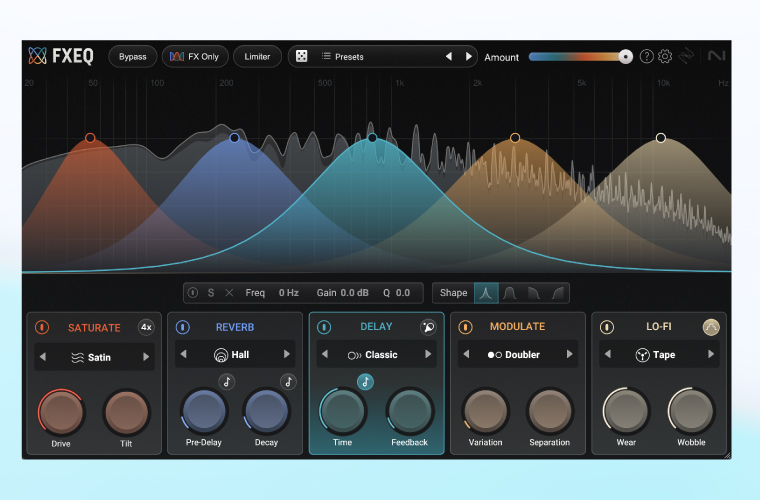Click the Lo-Fi module's top-right curve icon
This screenshot has width=760, height=500.
coord(711,327)
